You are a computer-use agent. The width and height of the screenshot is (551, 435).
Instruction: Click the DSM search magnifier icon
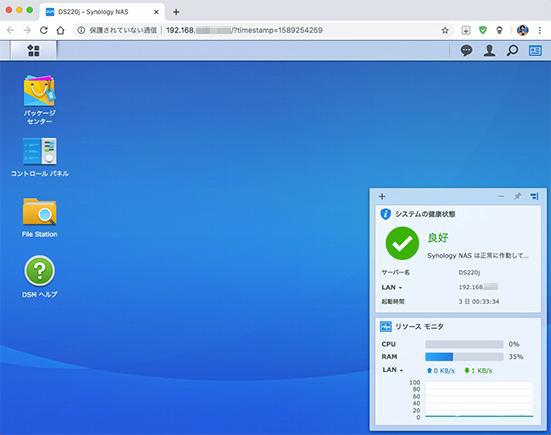tap(512, 51)
